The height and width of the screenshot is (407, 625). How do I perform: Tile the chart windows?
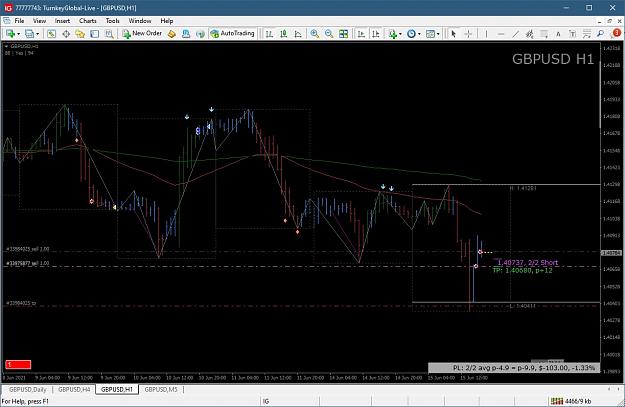(x=343, y=34)
